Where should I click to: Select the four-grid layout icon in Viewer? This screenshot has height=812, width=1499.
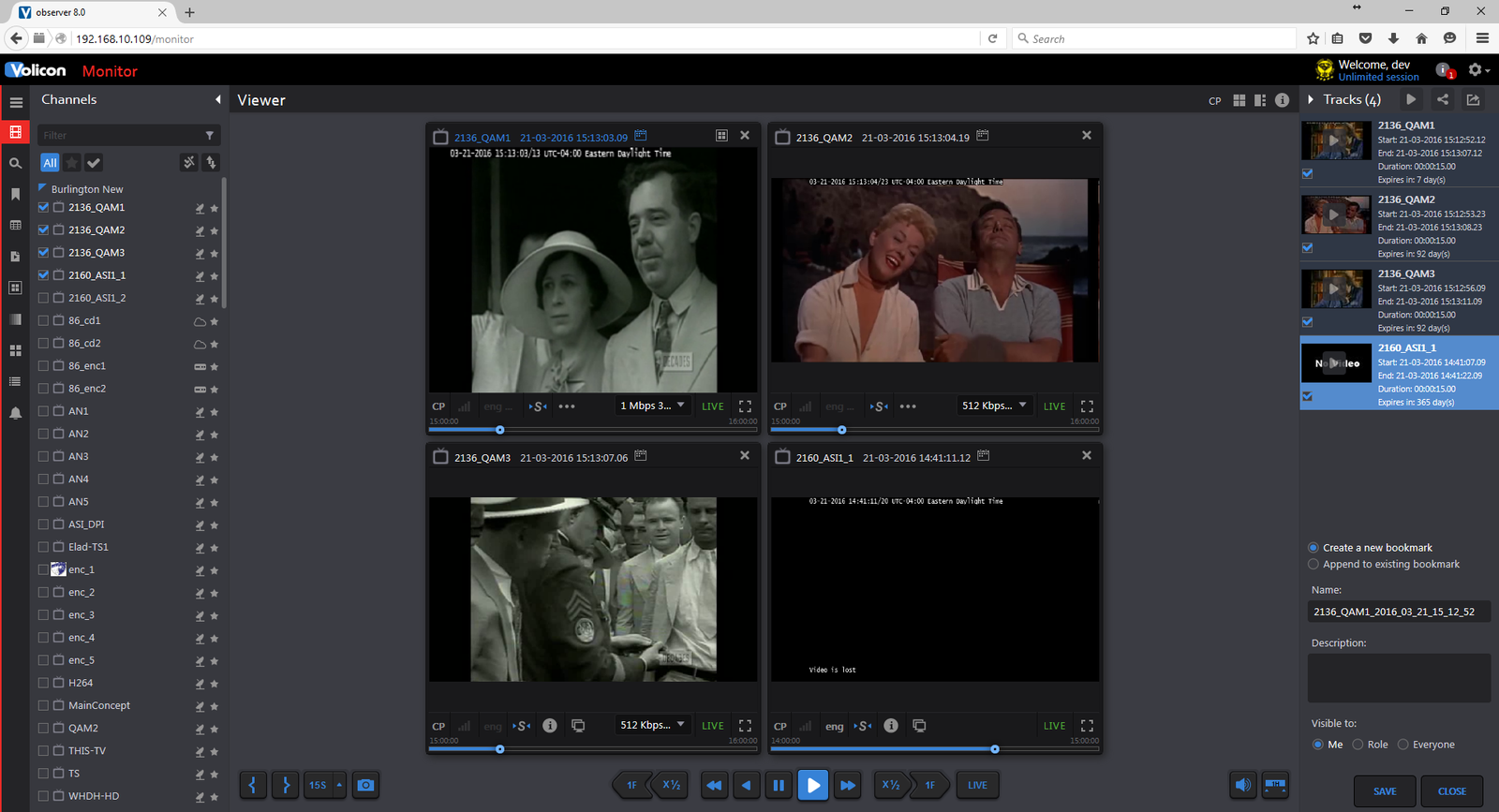1239,100
